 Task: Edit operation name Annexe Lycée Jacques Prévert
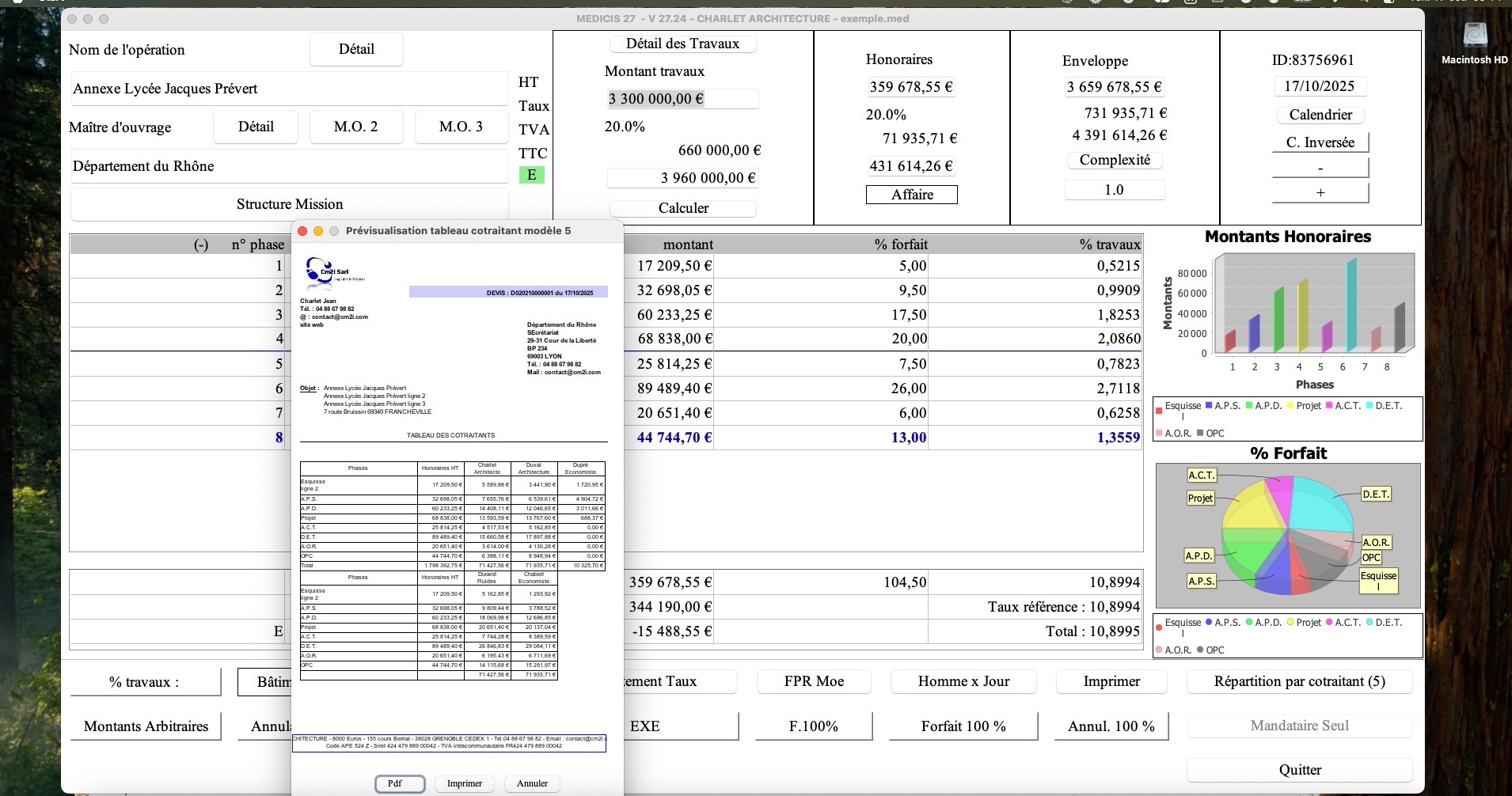tap(290, 89)
